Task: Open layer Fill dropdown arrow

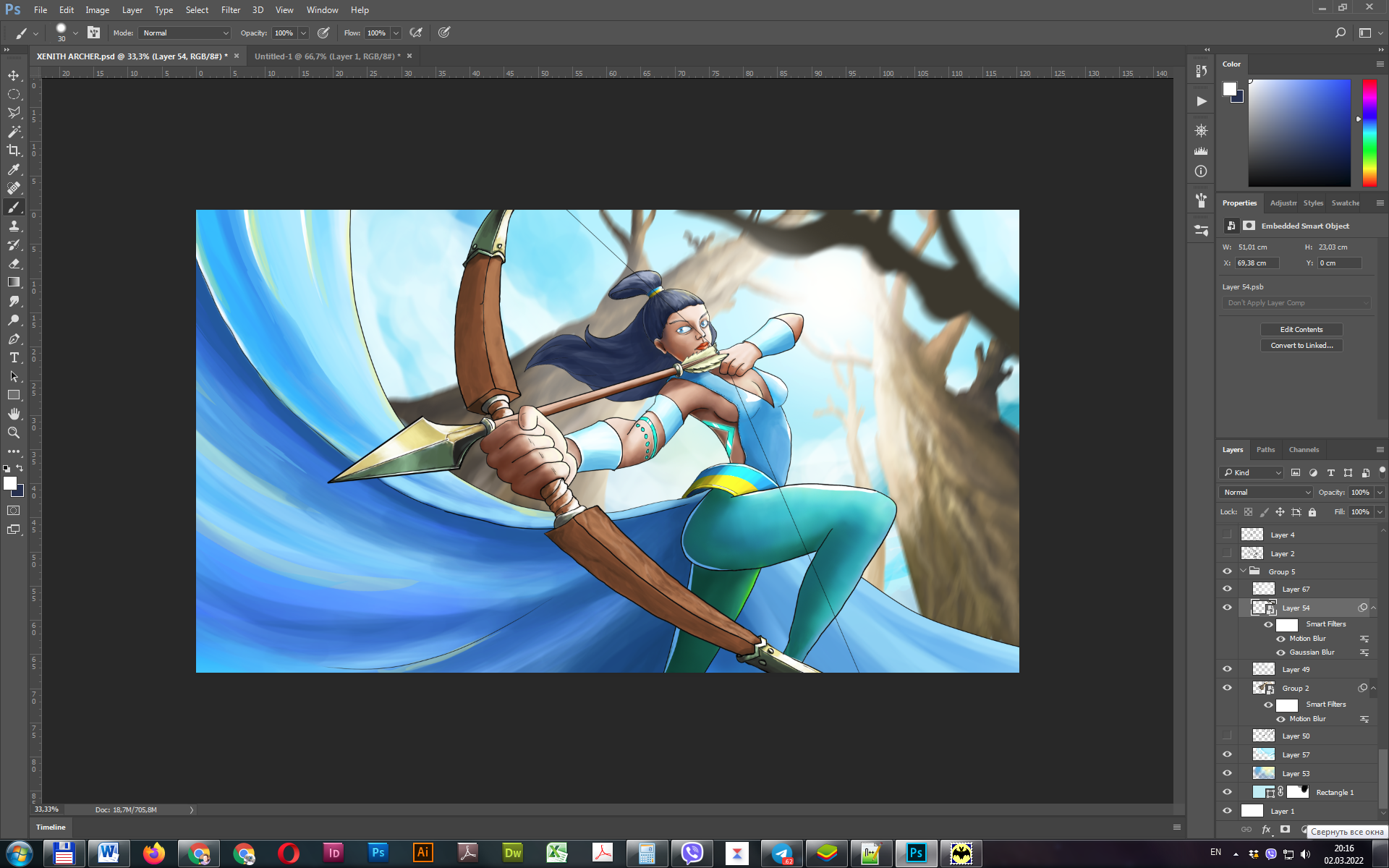Action: [x=1380, y=511]
